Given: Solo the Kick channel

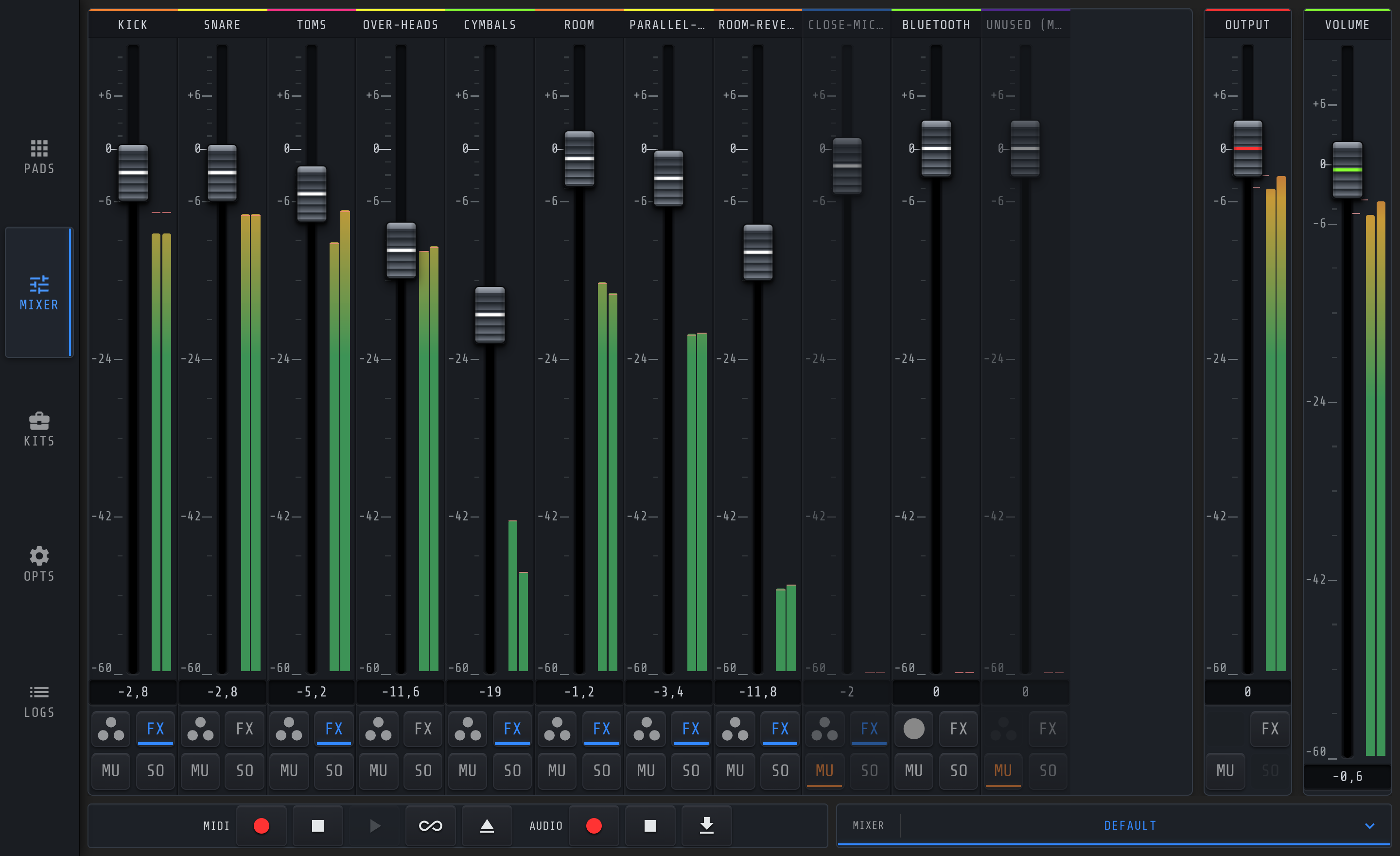Looking at the screenshot, I should tap(156, 771).
